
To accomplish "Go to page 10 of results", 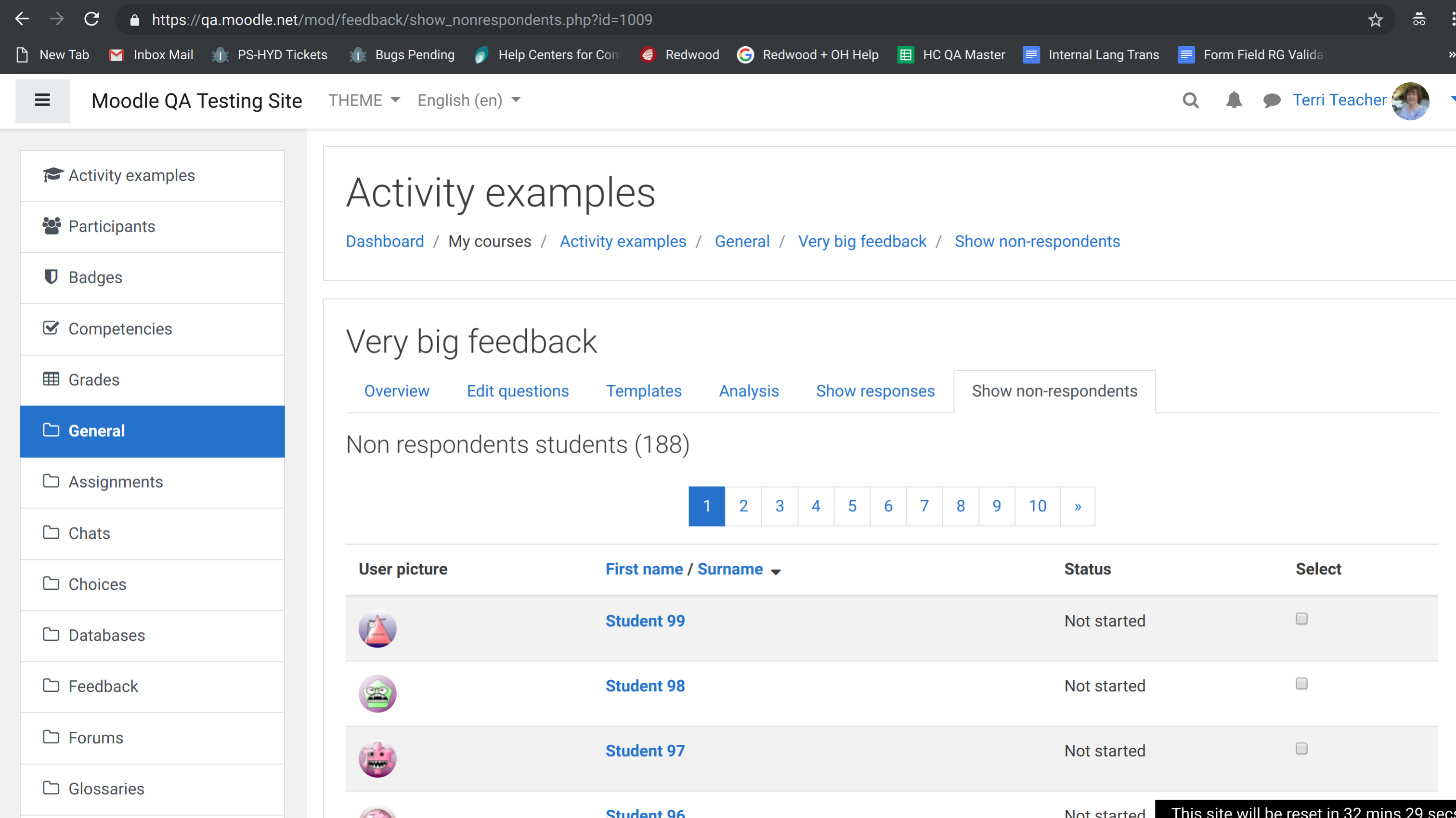I will (x=1038, y=506).
